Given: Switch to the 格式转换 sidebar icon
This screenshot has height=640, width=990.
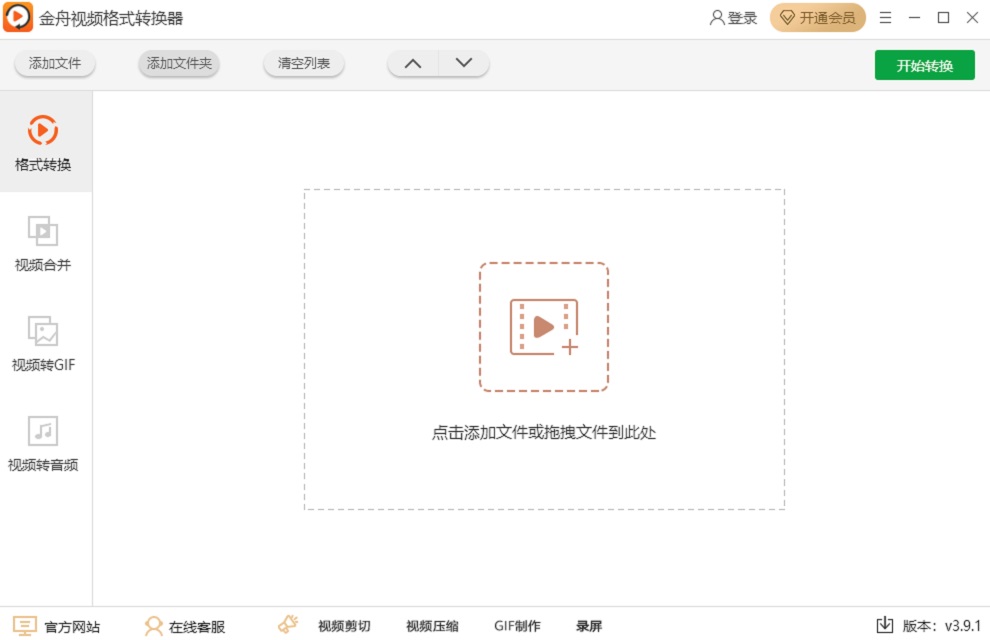Looking at the screenshot, I should (42, 140).
